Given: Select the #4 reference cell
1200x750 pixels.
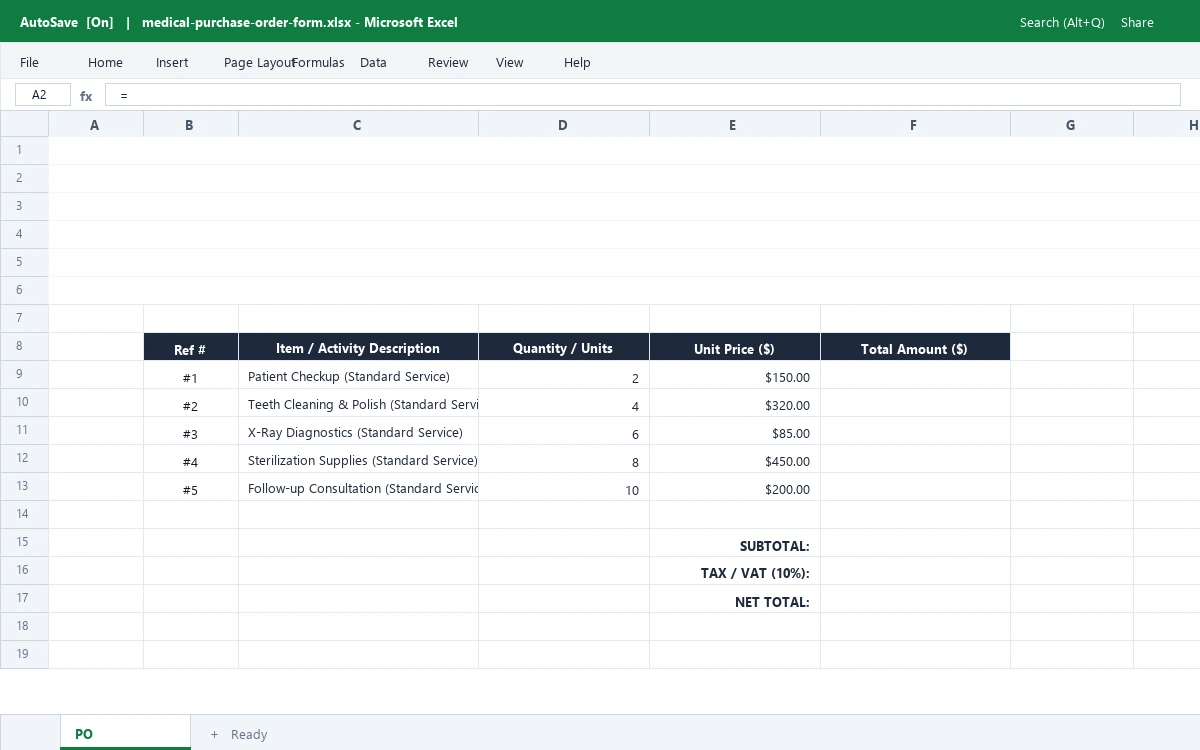Looking at the screenshot, I should click(190, 459).
